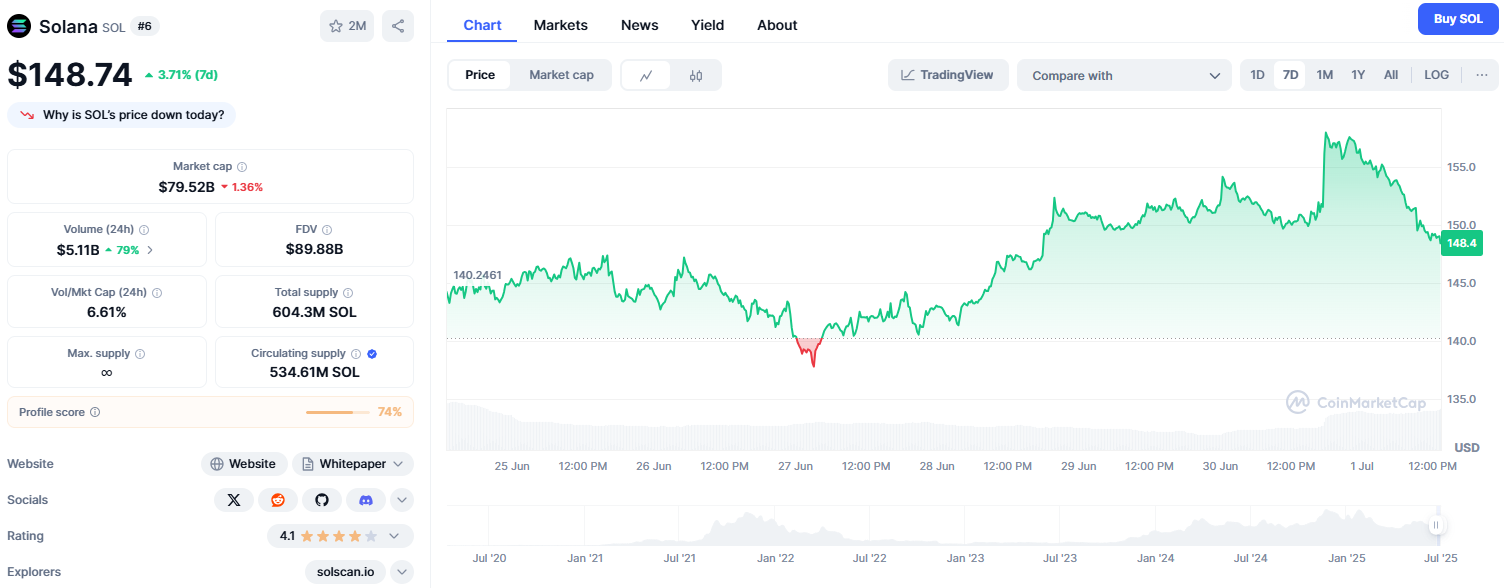1504x588 pixels.
Task: Select Price chart mode
Action: (x=480, y=75)
